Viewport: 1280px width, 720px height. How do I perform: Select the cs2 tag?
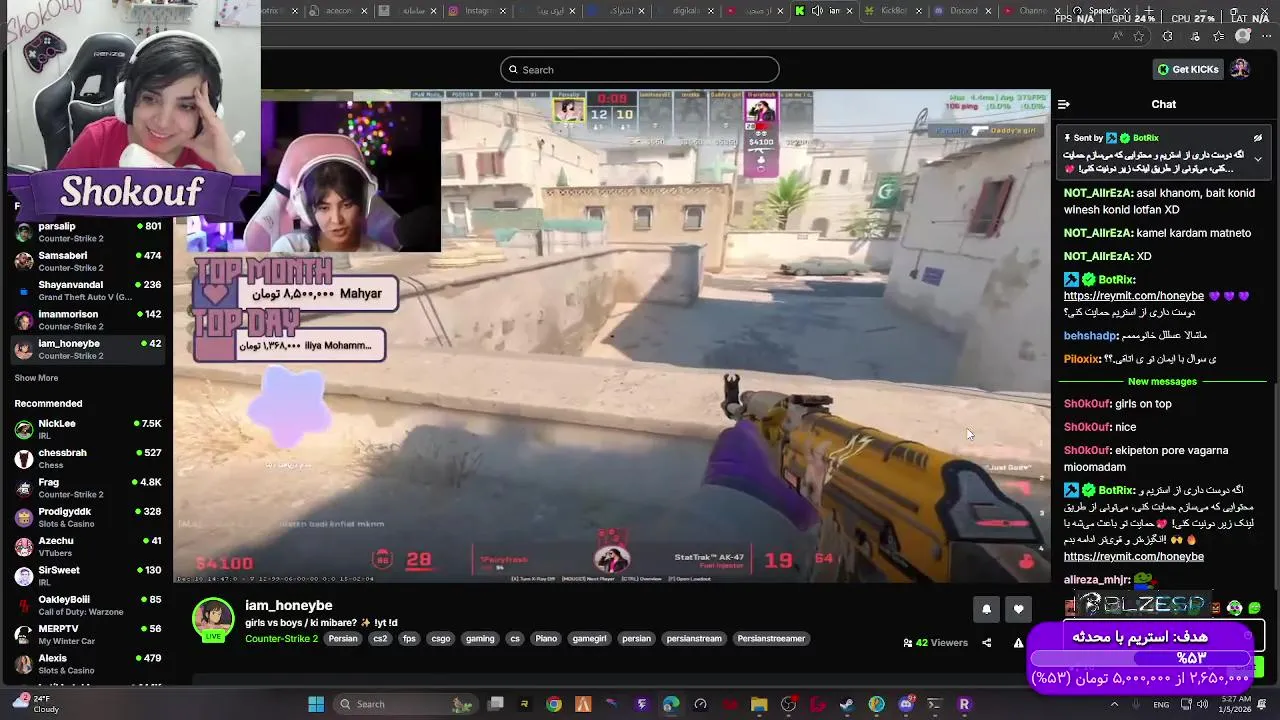click(x=380, y=638)
